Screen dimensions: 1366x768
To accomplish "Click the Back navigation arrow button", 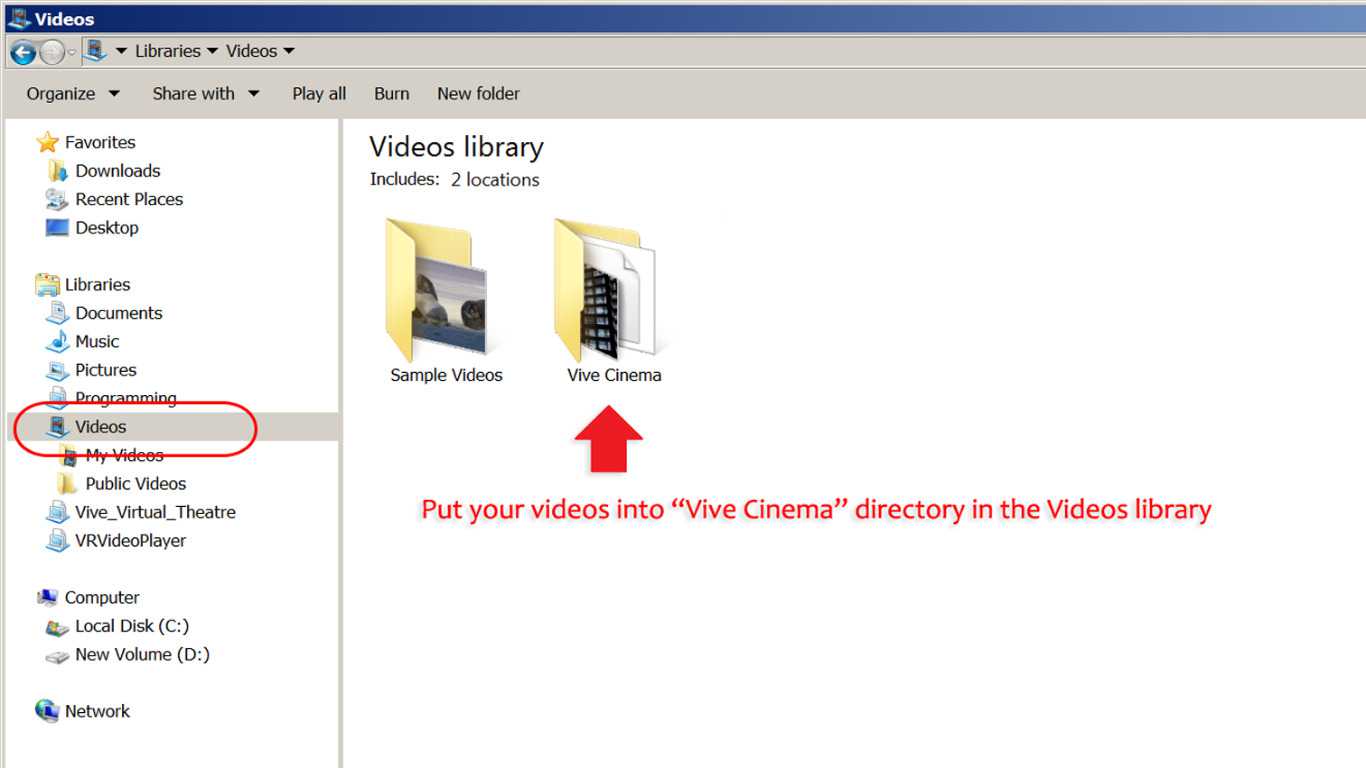I will [x=22, y=52].
